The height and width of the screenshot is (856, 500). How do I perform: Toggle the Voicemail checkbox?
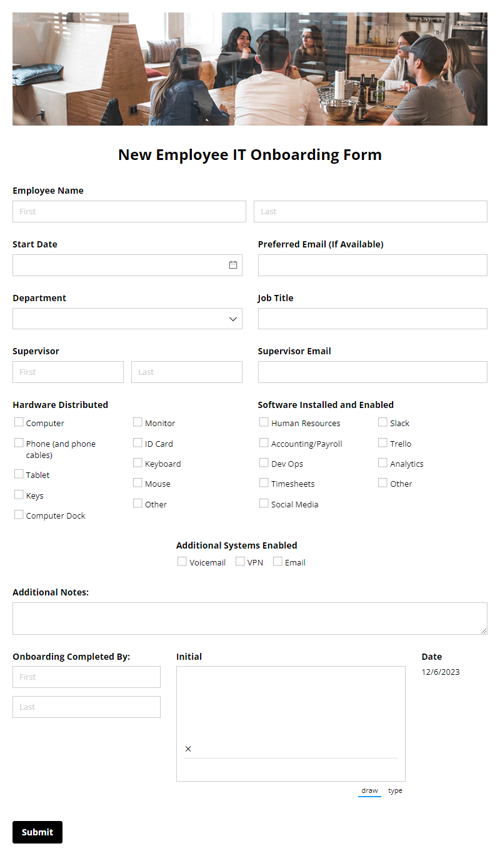(x=182, y=561)
